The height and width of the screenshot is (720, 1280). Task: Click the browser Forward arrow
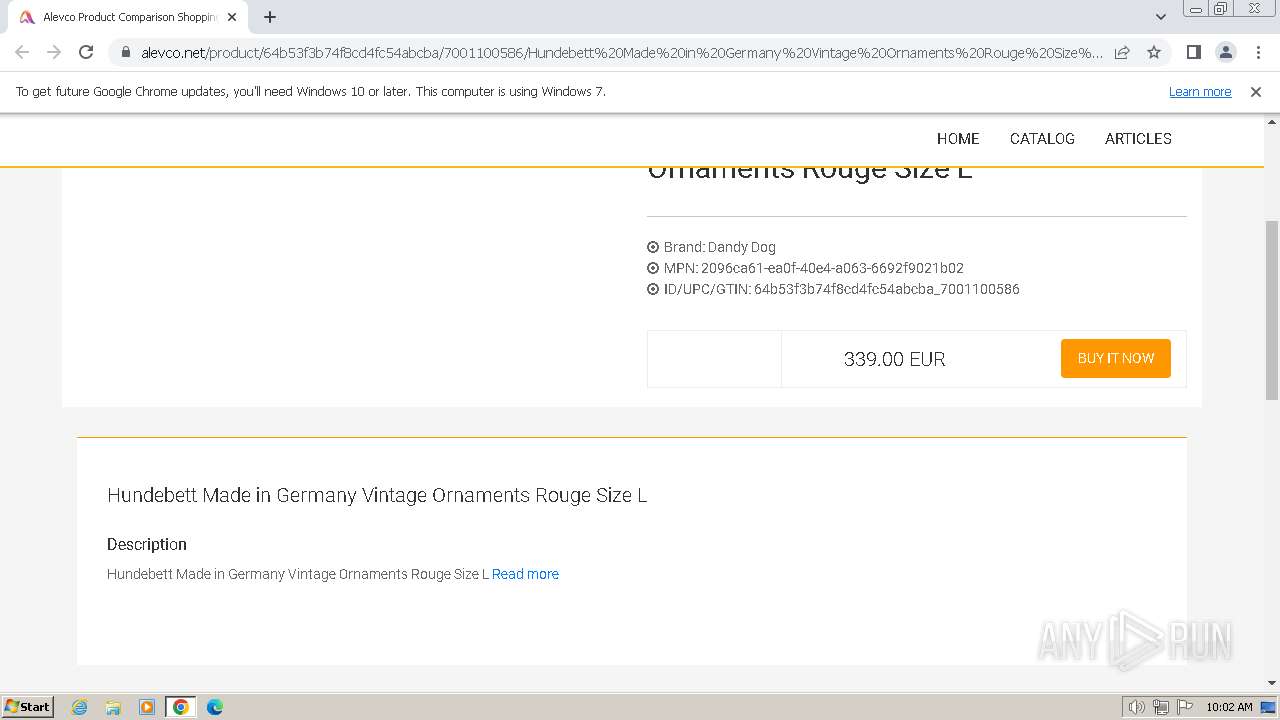coord(54,52)
